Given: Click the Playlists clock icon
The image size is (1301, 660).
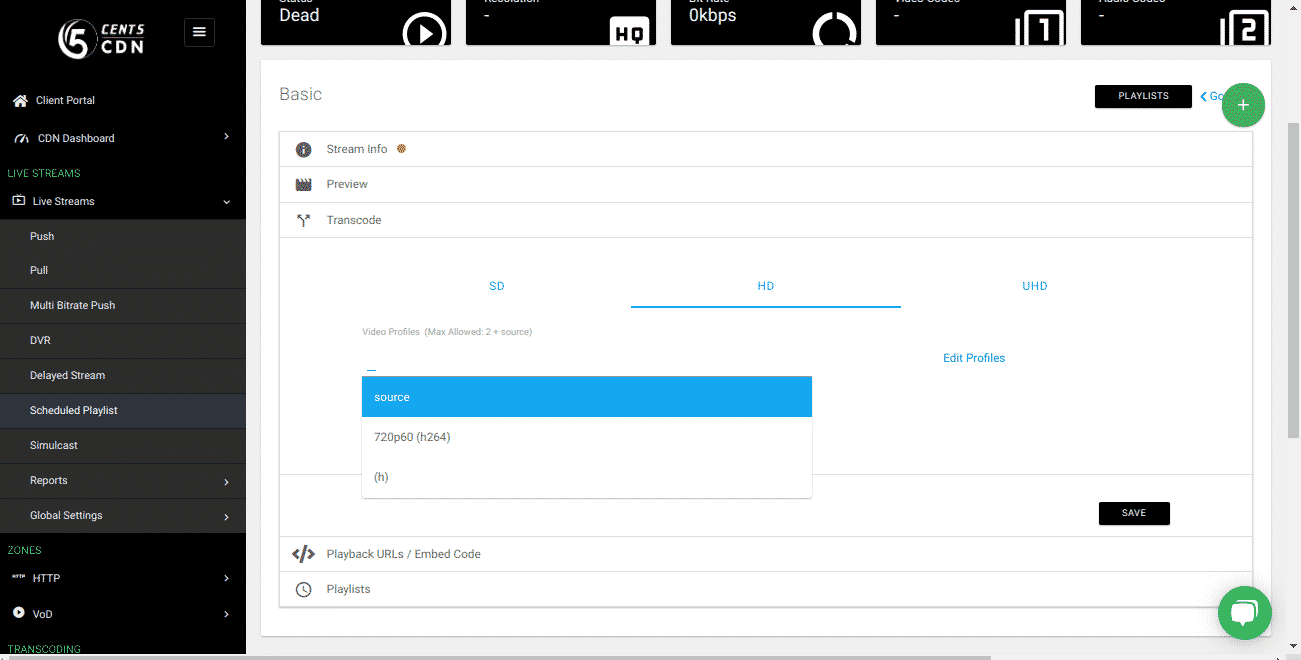Looking at the screenshot, I should pyautogui.click(x=304, y=590).
